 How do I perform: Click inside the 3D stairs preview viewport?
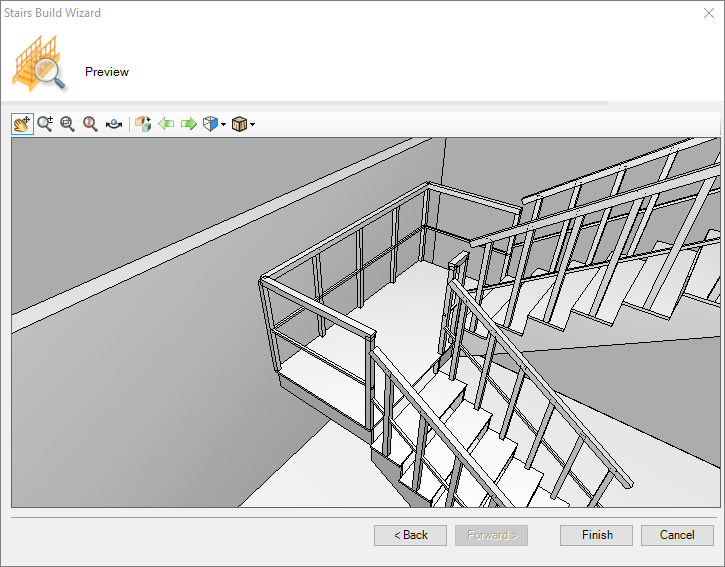[x=362, y=322]
